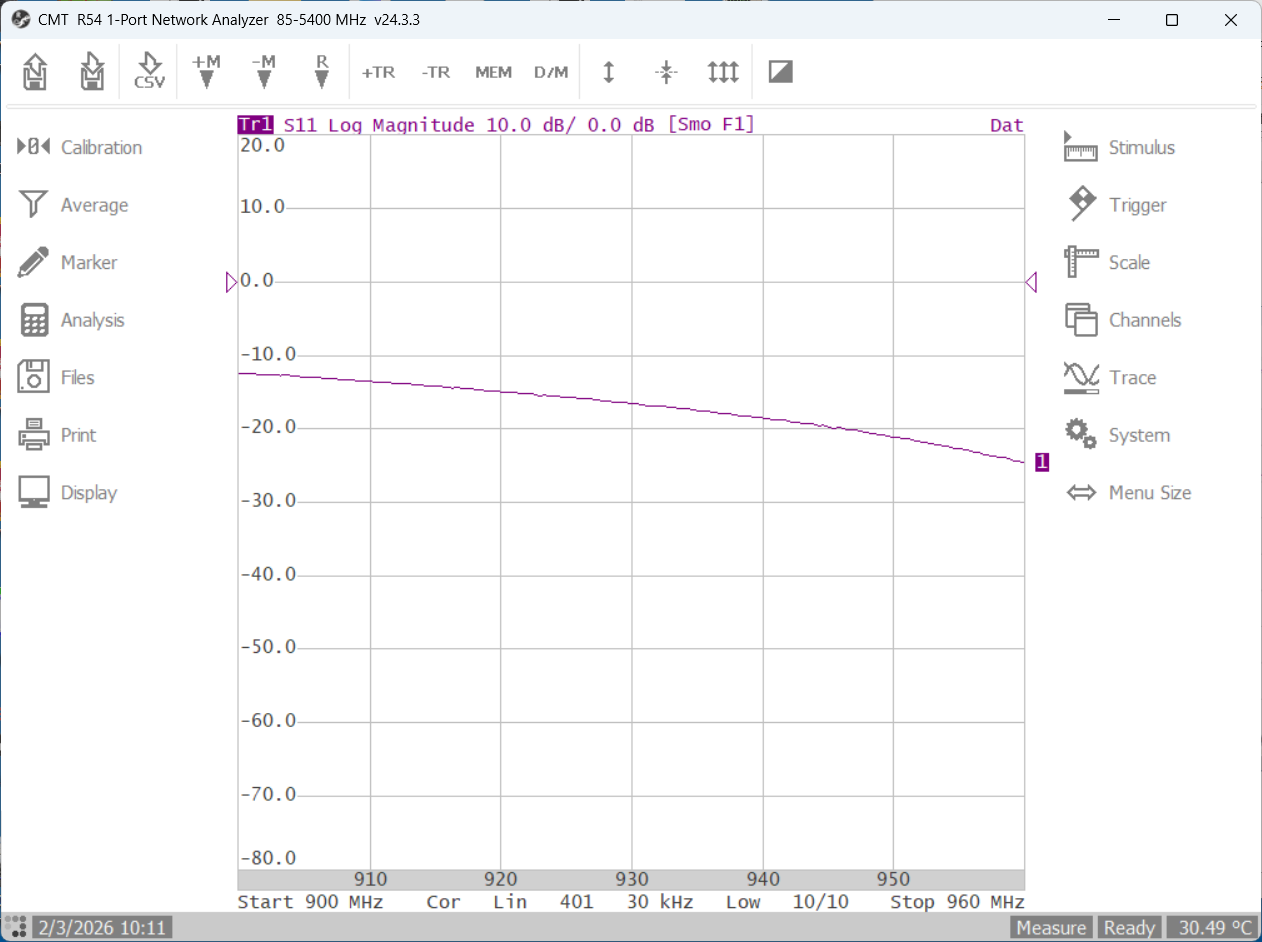Click the Analysis calculator icon
The width and height of the screenshot is (1262, 942).
click(x=34, y=320)
